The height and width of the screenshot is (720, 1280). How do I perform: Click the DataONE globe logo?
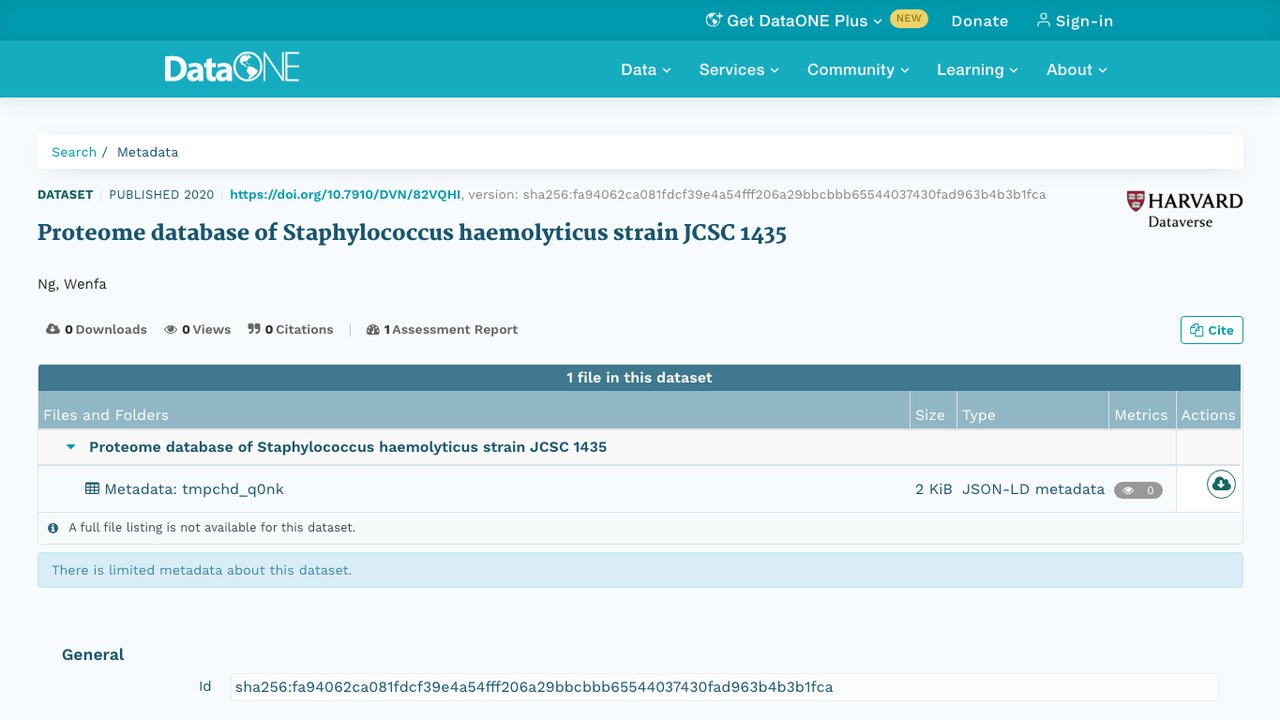coord(232,68)
